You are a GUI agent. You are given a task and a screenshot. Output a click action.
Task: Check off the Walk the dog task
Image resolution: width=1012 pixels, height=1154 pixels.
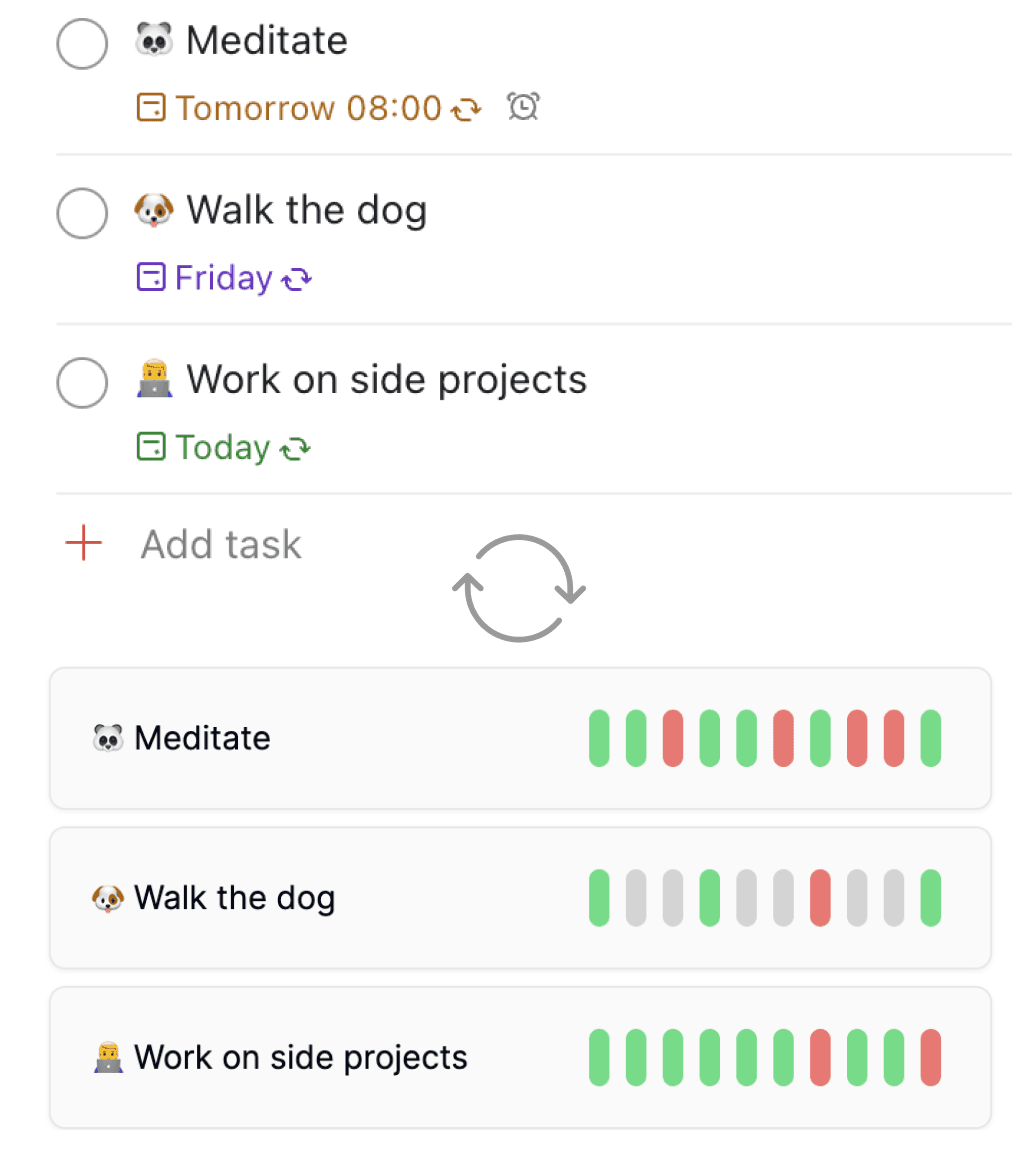[x=82, y=214]
